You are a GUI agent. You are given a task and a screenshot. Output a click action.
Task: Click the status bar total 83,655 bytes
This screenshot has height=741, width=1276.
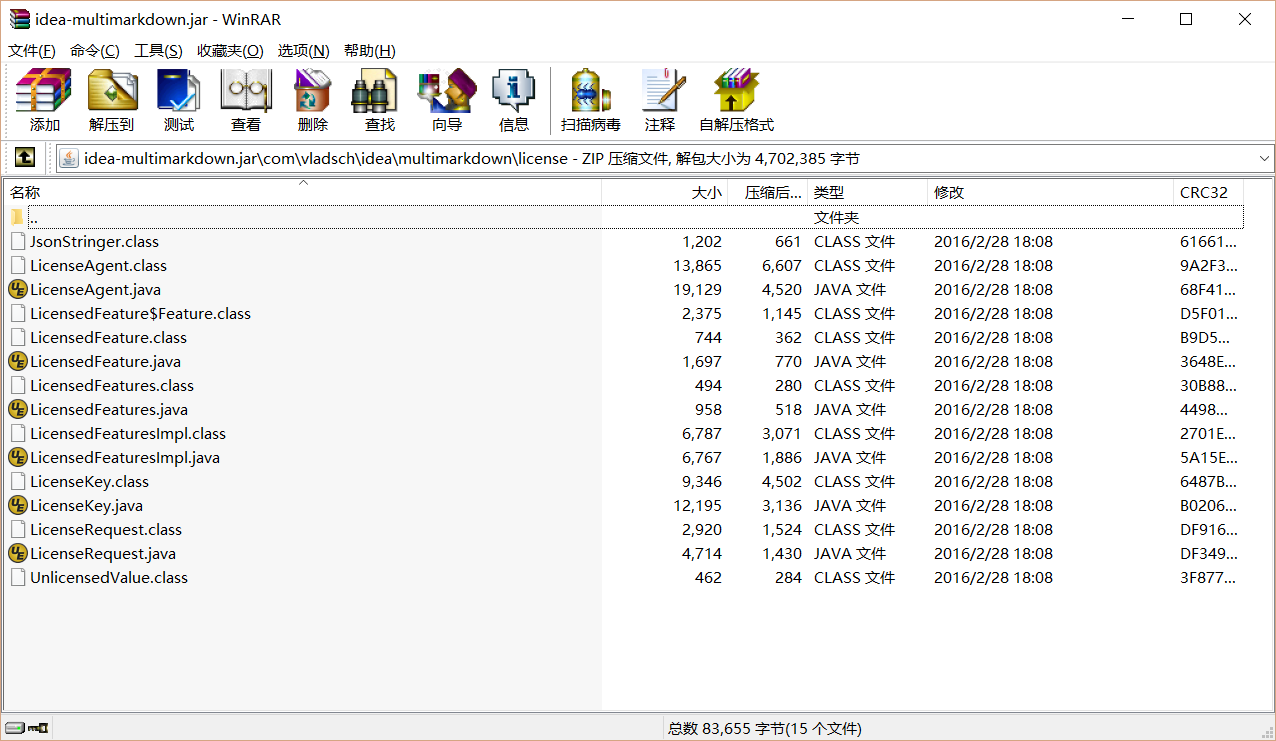click(x=765, y=729)
